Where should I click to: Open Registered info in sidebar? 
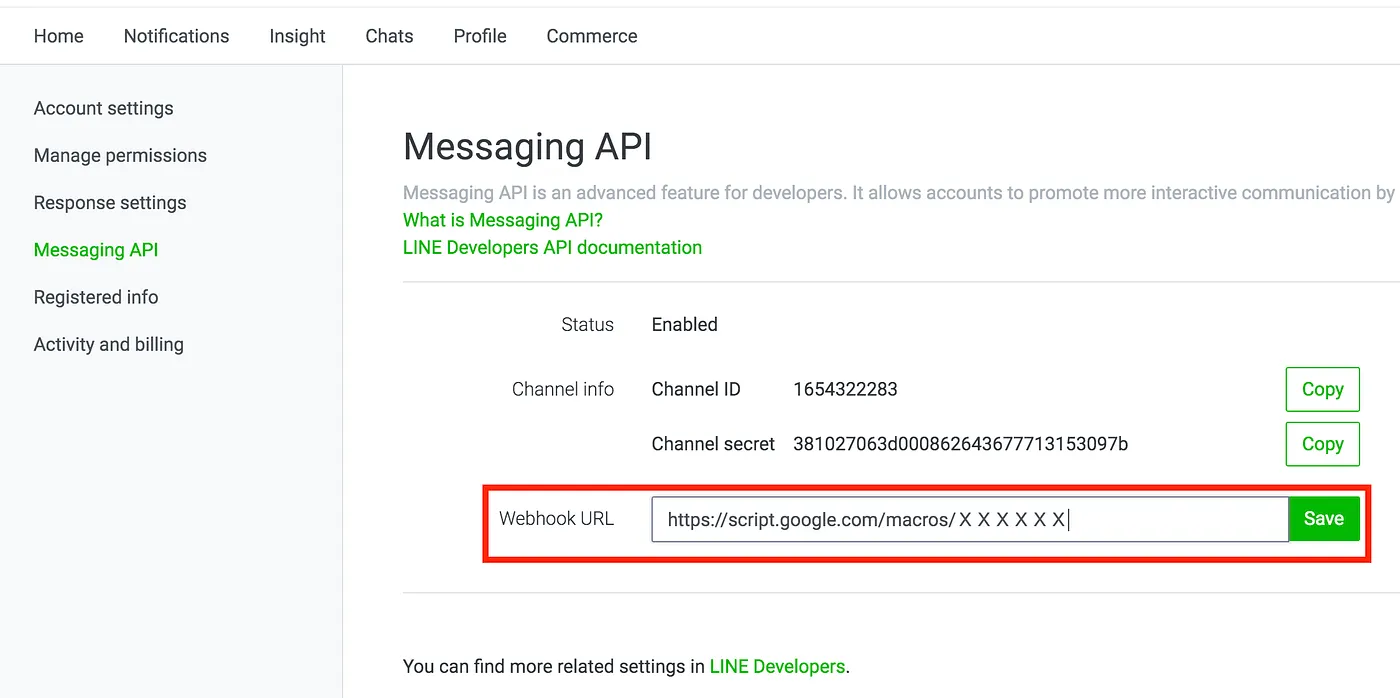coord(96,297)
